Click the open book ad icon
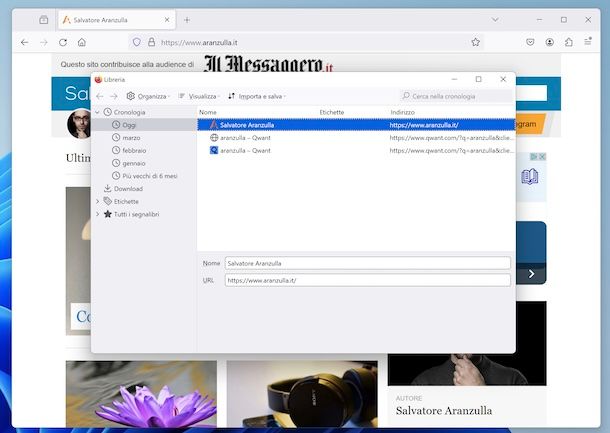This screenshot has height=433, width=610. click(x=529, y=177)
